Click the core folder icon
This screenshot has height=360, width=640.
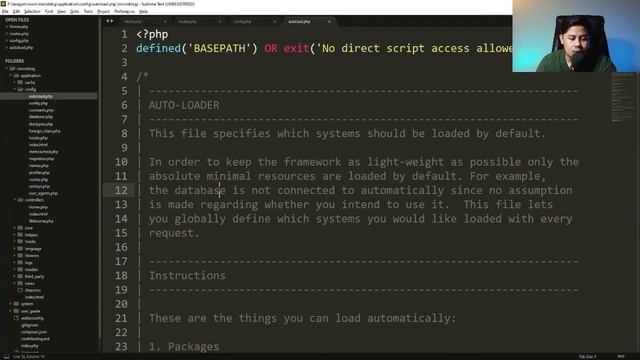[20, 228]
